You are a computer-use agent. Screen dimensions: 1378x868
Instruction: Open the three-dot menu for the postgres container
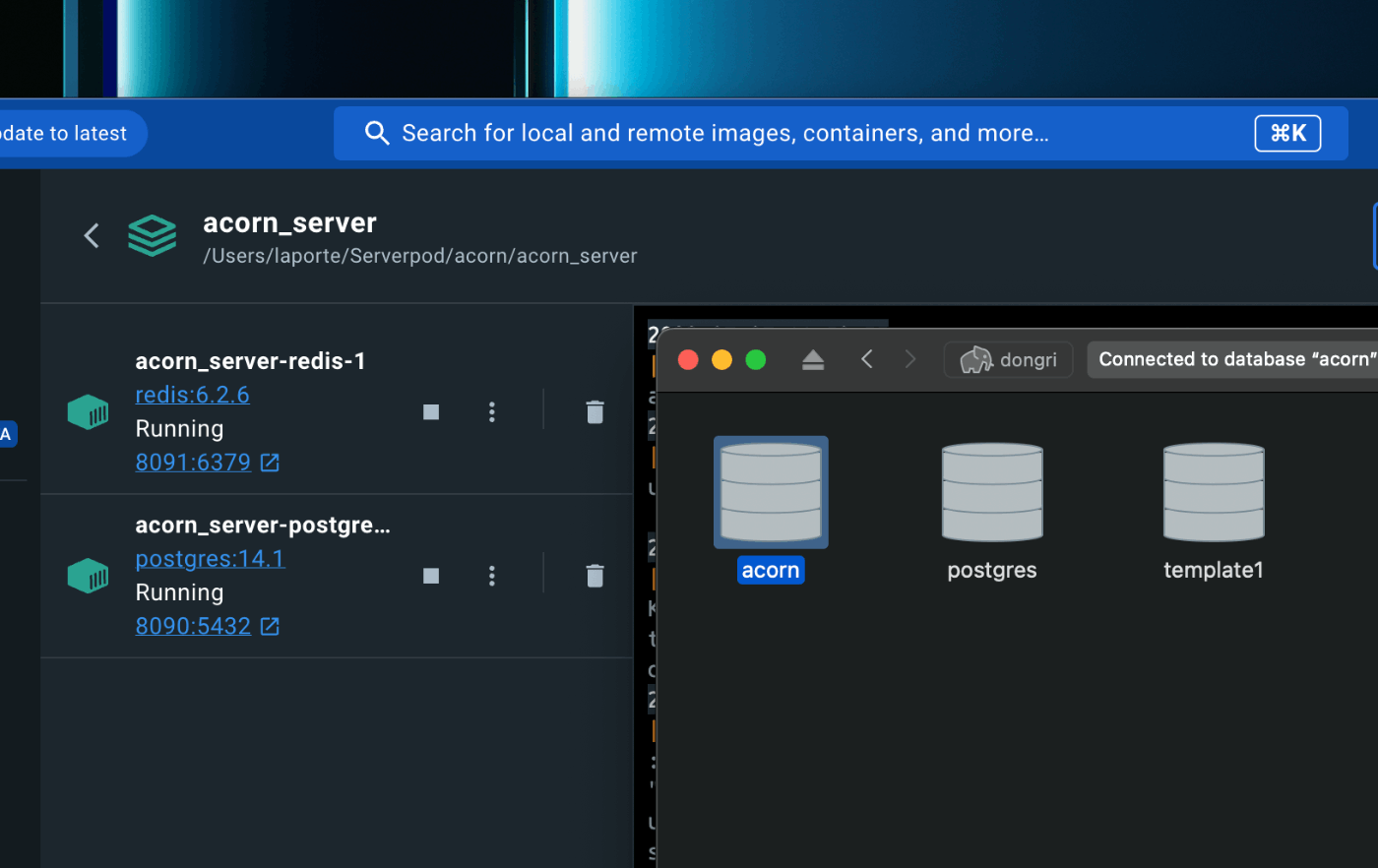[491, 575]
